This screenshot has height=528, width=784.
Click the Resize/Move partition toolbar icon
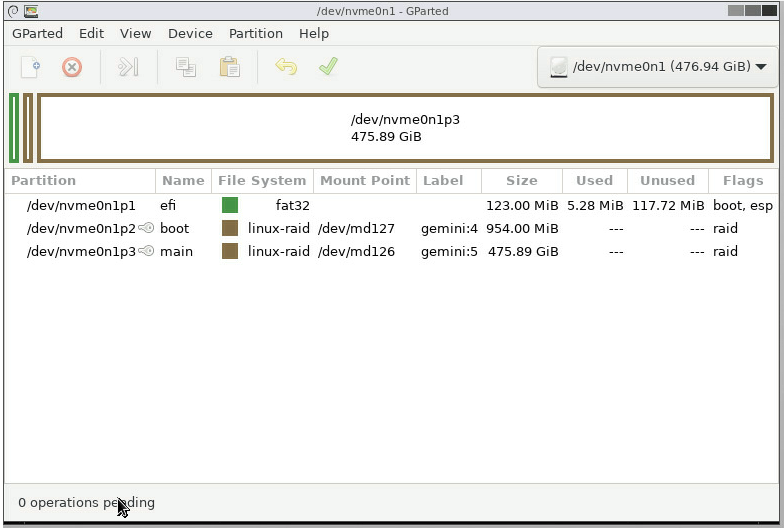pos(128,67)
